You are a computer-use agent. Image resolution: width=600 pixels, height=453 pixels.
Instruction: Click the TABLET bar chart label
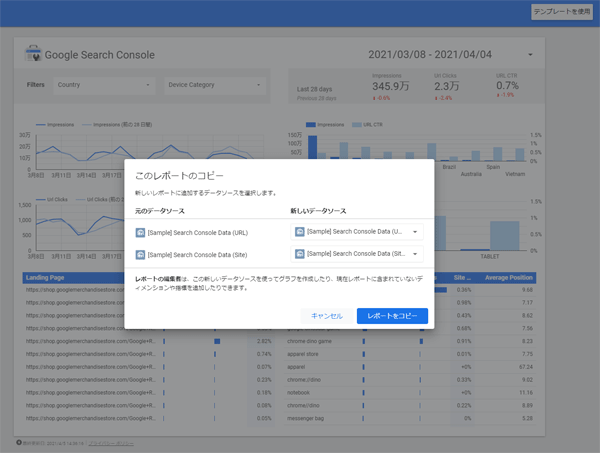pyautogui.click(x=490, y=257)
